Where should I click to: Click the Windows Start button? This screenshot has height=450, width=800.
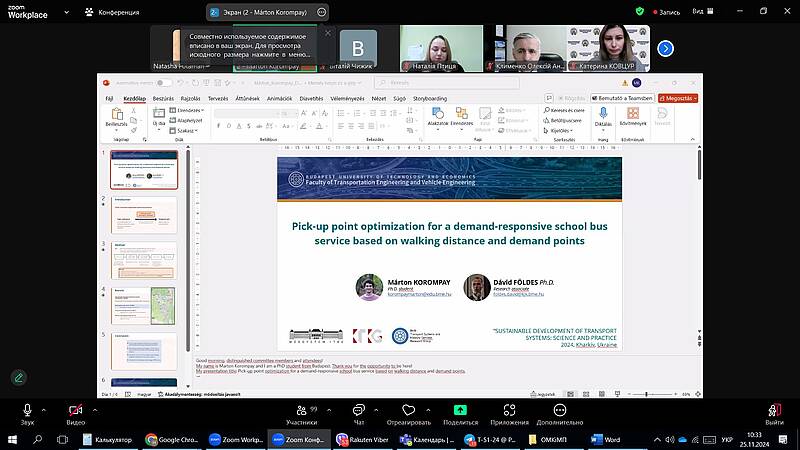(x=12, y=440)
